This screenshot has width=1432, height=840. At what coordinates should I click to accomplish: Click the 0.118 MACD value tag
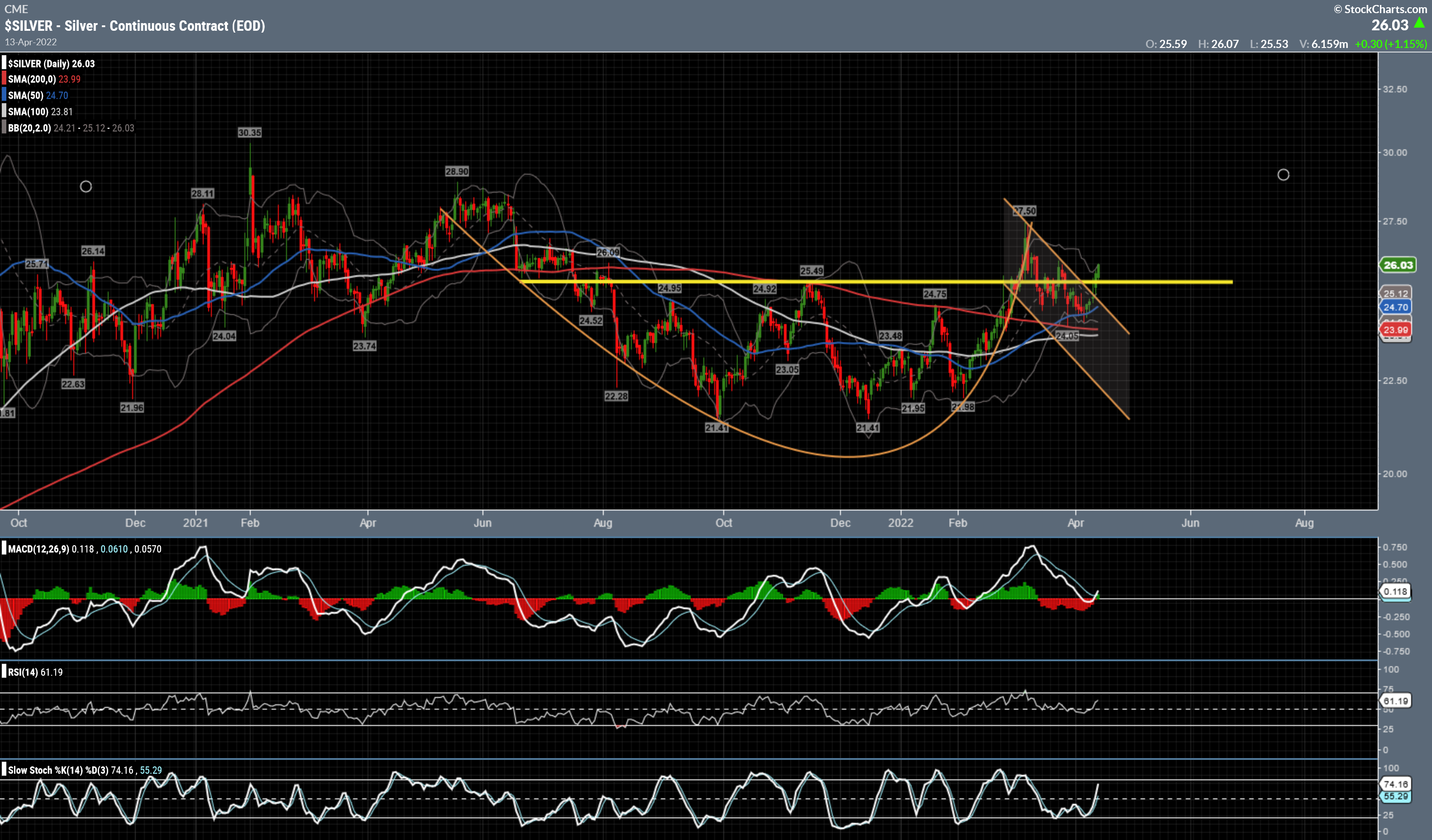click(1396, 592)
